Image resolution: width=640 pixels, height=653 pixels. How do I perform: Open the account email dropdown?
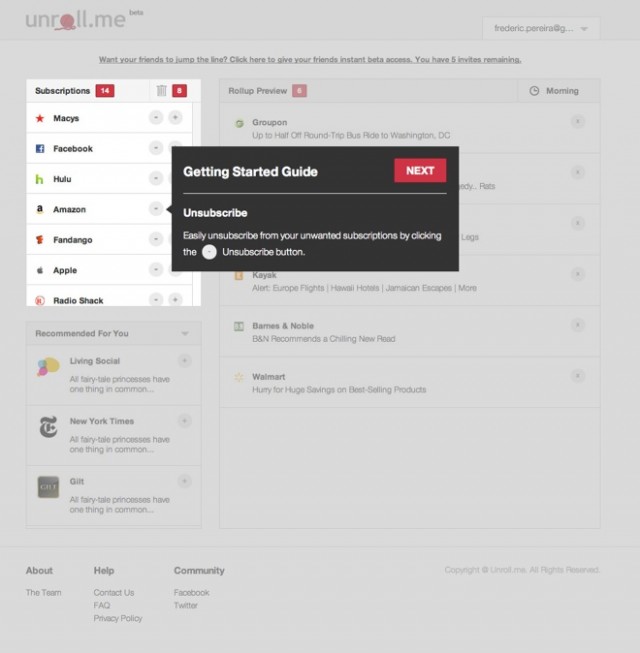click(541, 28)
